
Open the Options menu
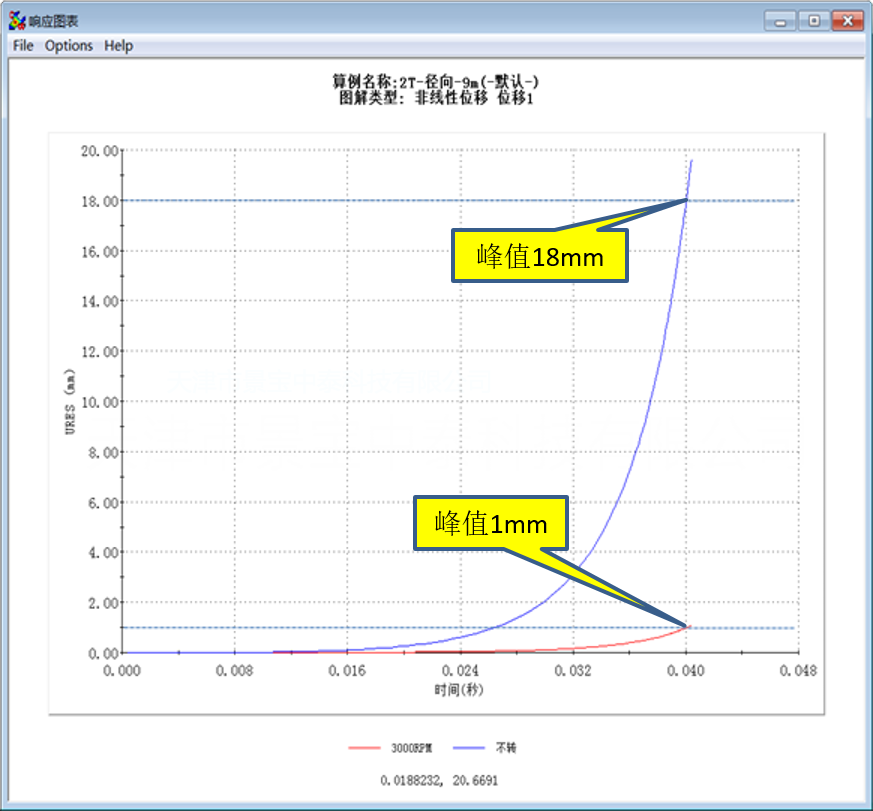(69, 46)
